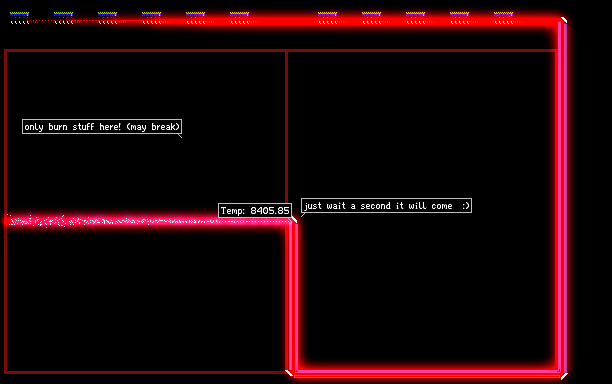Screen dimensions: 612x384
Task: Click the 'just wait a second it will come :)' sign
Action: pyautogui.click(x=386, y=206)
